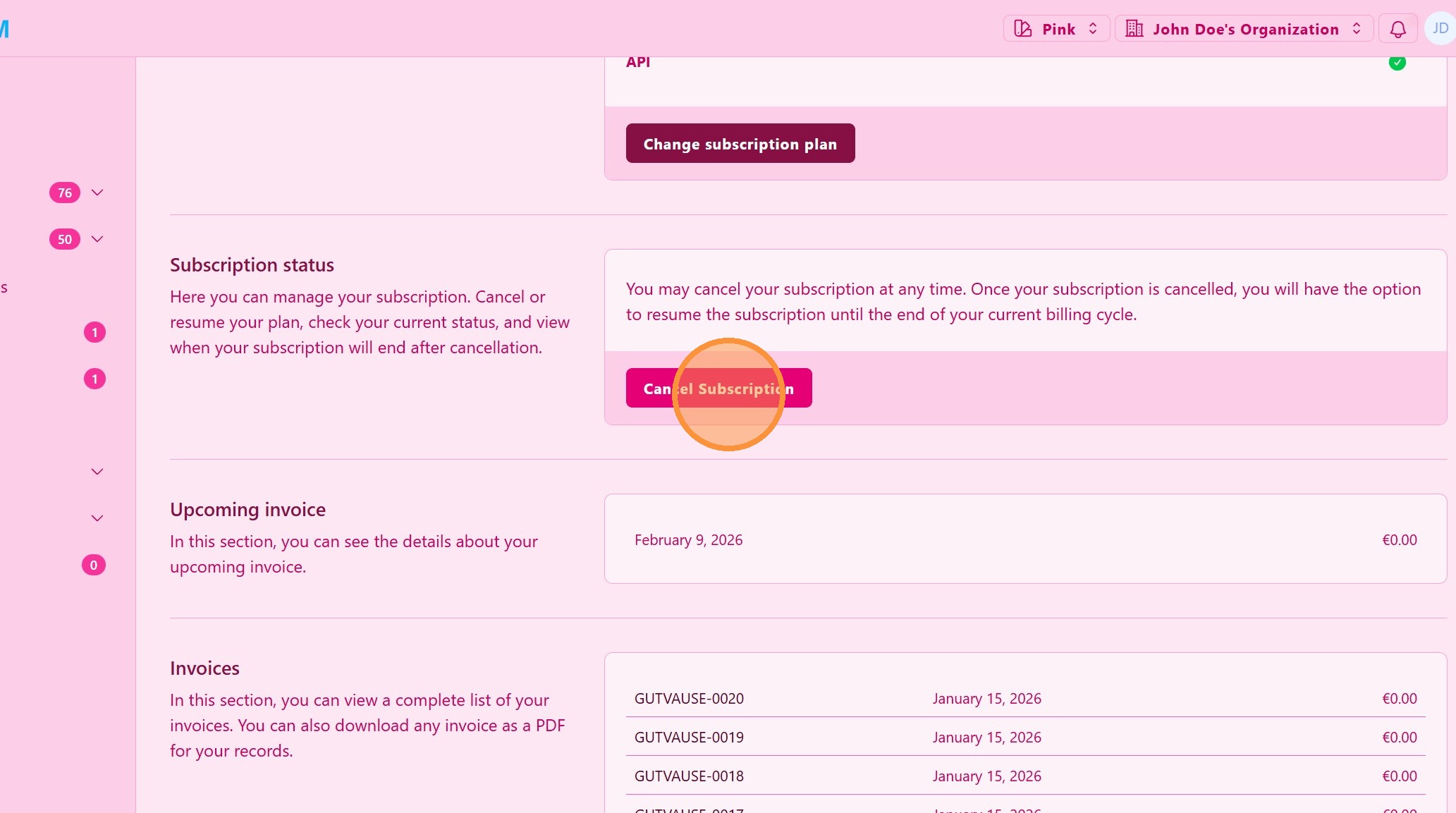Image resolution: width=1456 pixels, height=813 pixels.
Task: Open invoice GUTVAUSE-0019
Action: (689, 737)
